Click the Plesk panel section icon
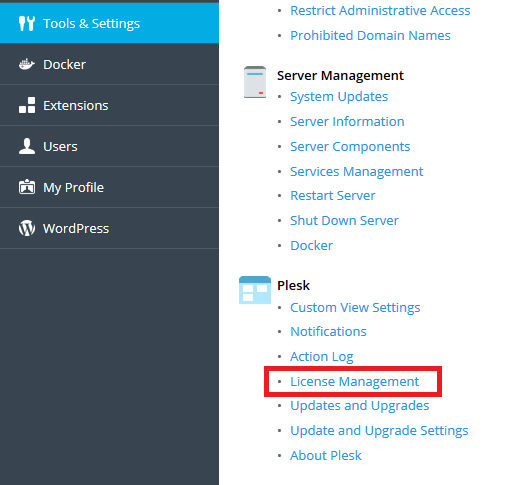Screen dimensions: 512x485 point(255,290)
